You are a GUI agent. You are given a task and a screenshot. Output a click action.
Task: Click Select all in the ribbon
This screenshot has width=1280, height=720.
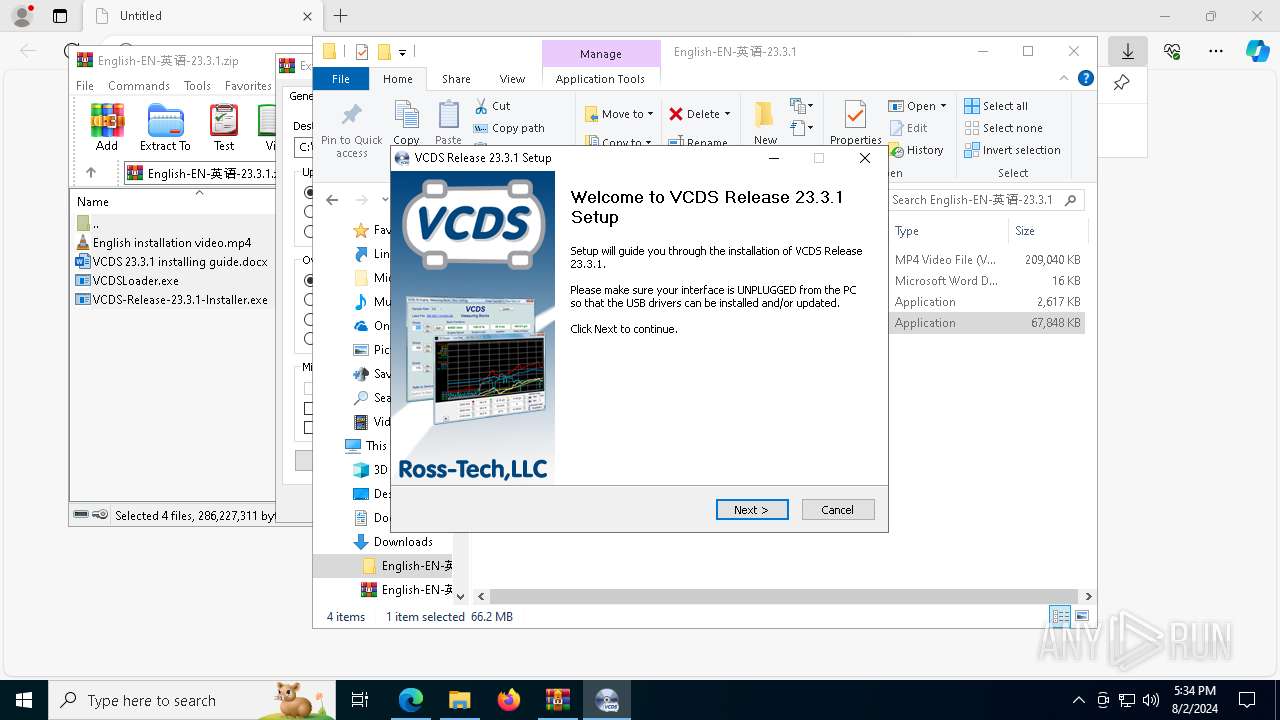coord(996,106)
